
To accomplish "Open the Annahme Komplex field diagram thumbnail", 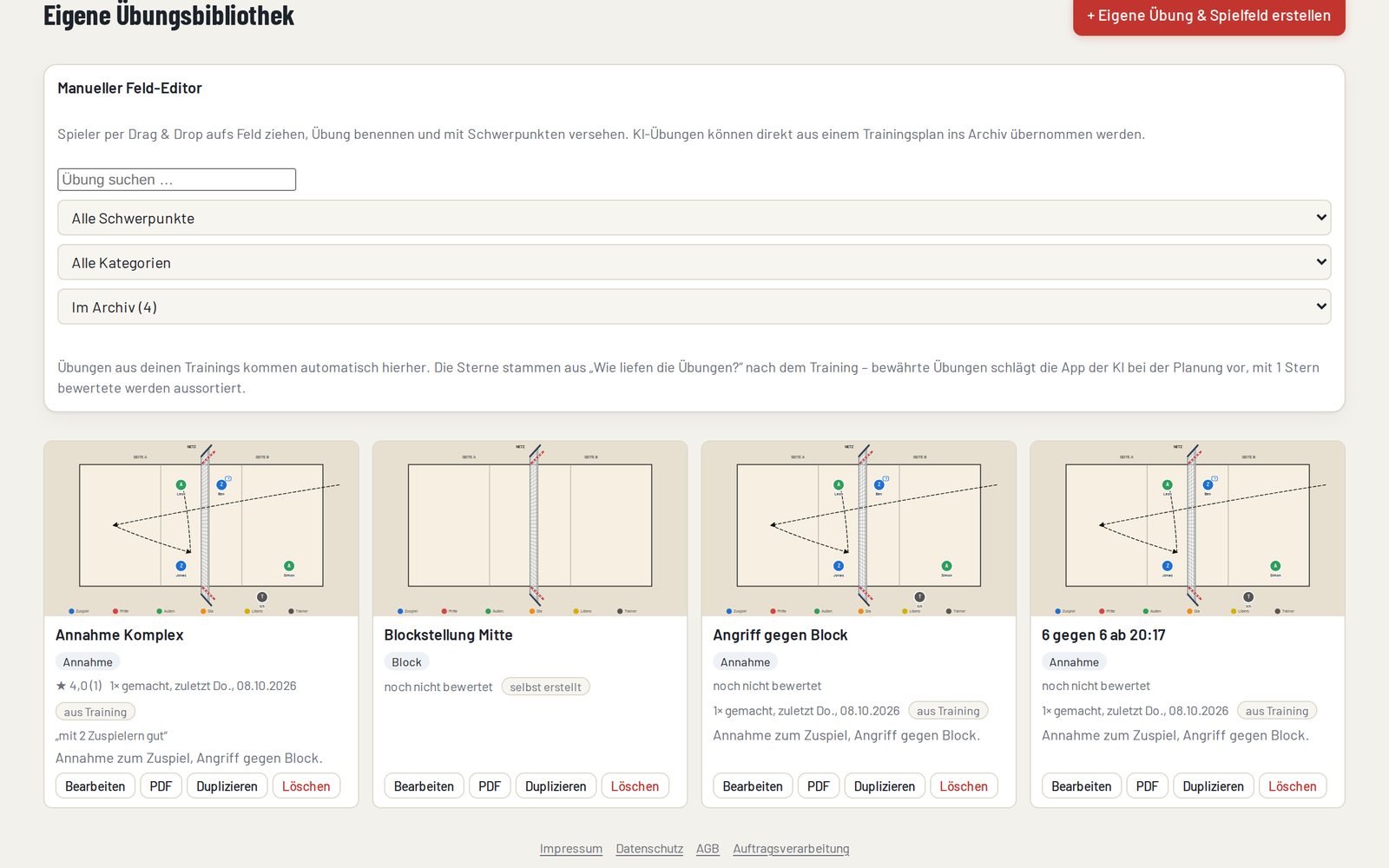I will point(201,529).
